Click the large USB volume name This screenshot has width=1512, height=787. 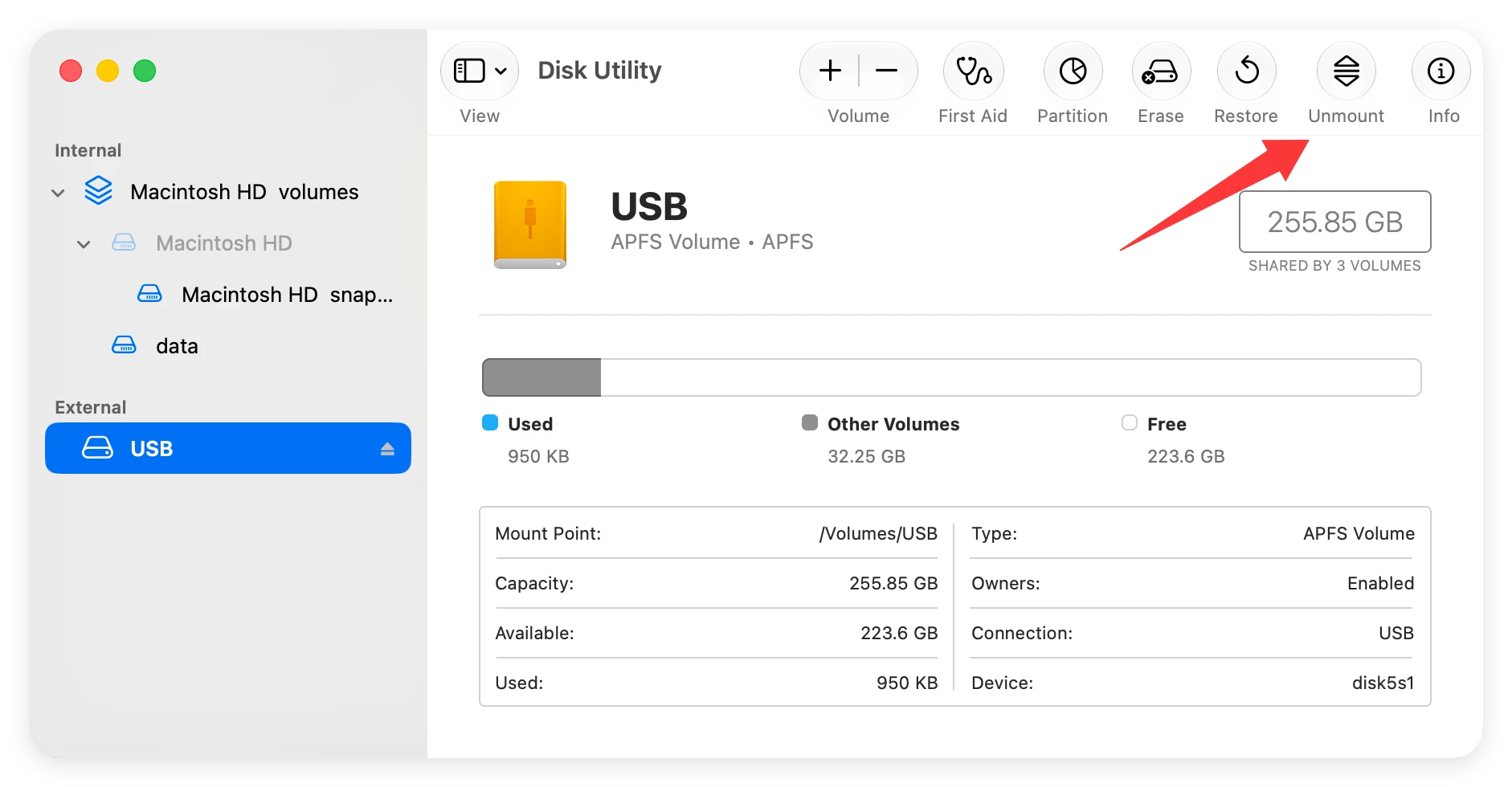coord(649,206)
